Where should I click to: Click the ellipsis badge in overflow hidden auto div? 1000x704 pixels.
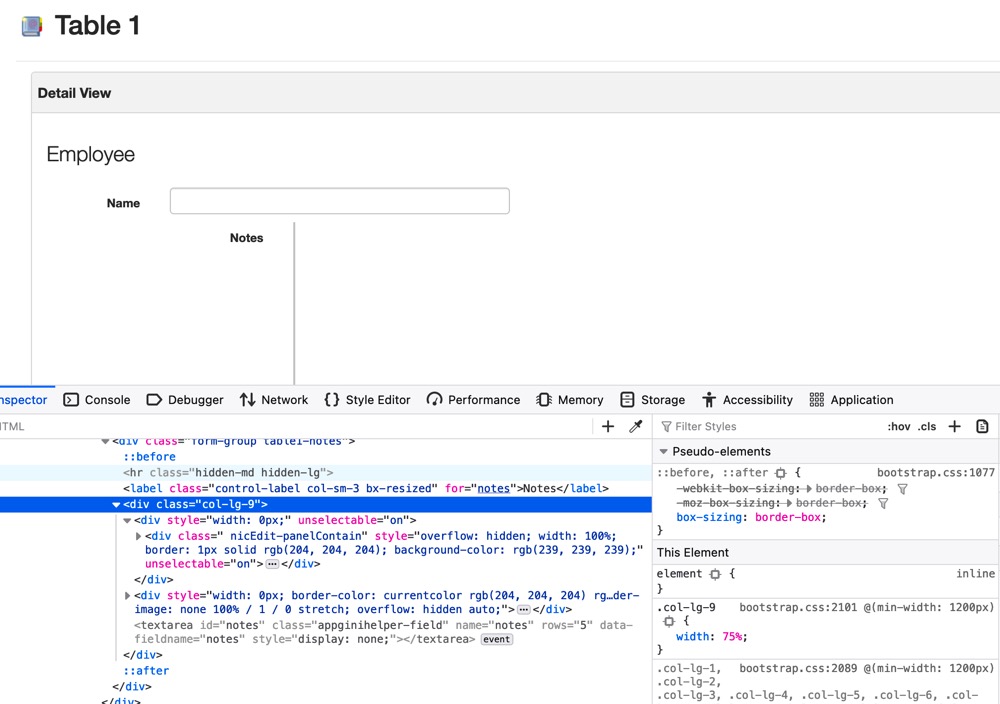[x=524, y=610]
